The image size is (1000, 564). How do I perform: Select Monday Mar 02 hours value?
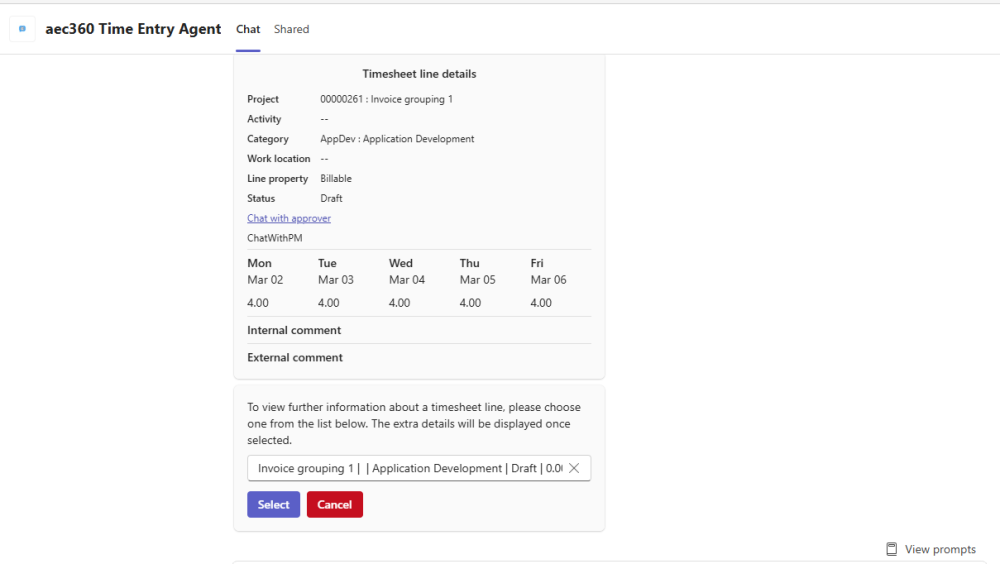click(258, 303)
